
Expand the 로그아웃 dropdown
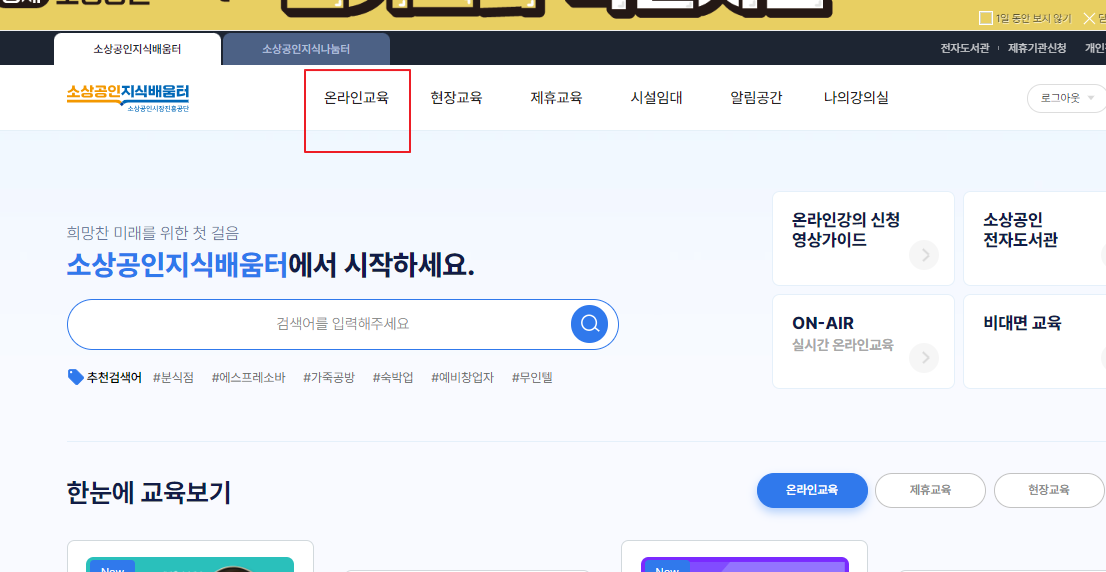click(x=1066, y=98)
